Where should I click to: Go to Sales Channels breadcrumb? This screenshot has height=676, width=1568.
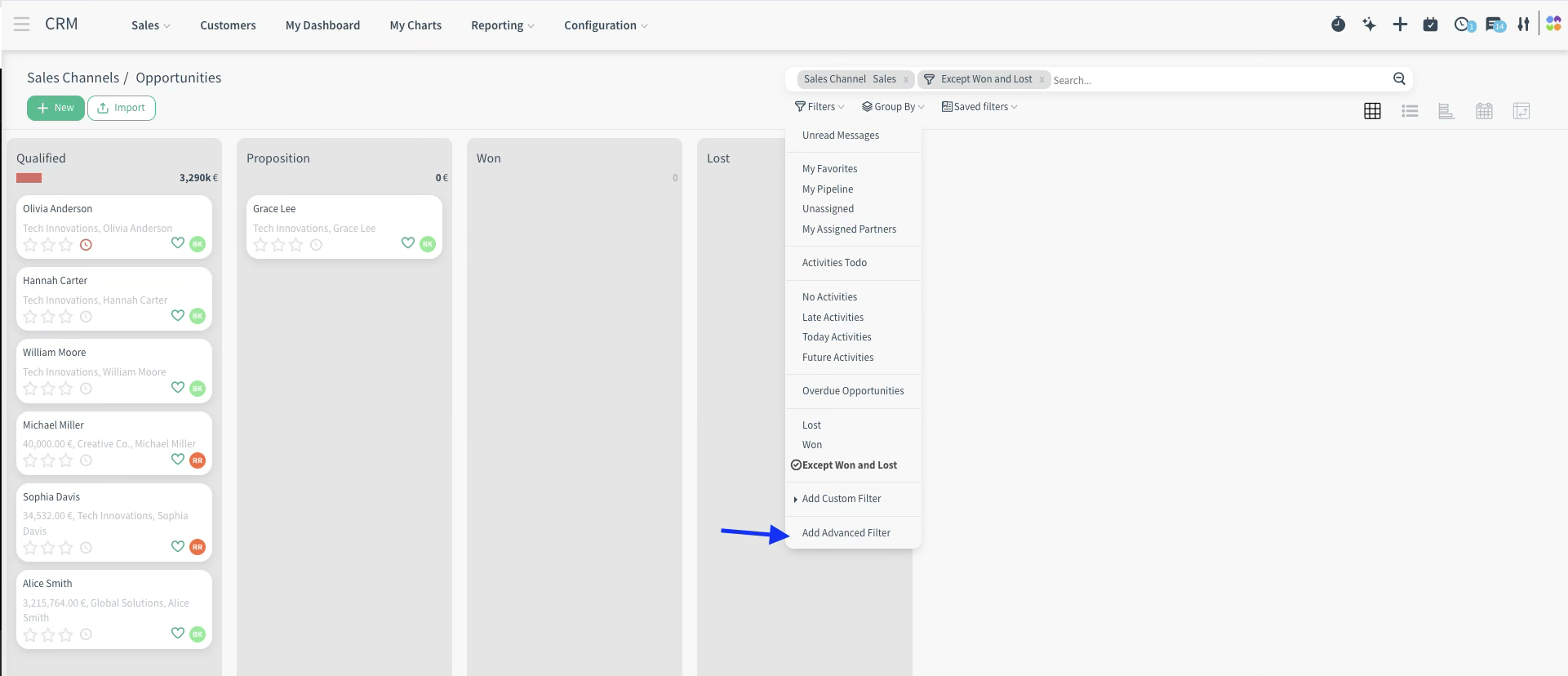[73, 78]
